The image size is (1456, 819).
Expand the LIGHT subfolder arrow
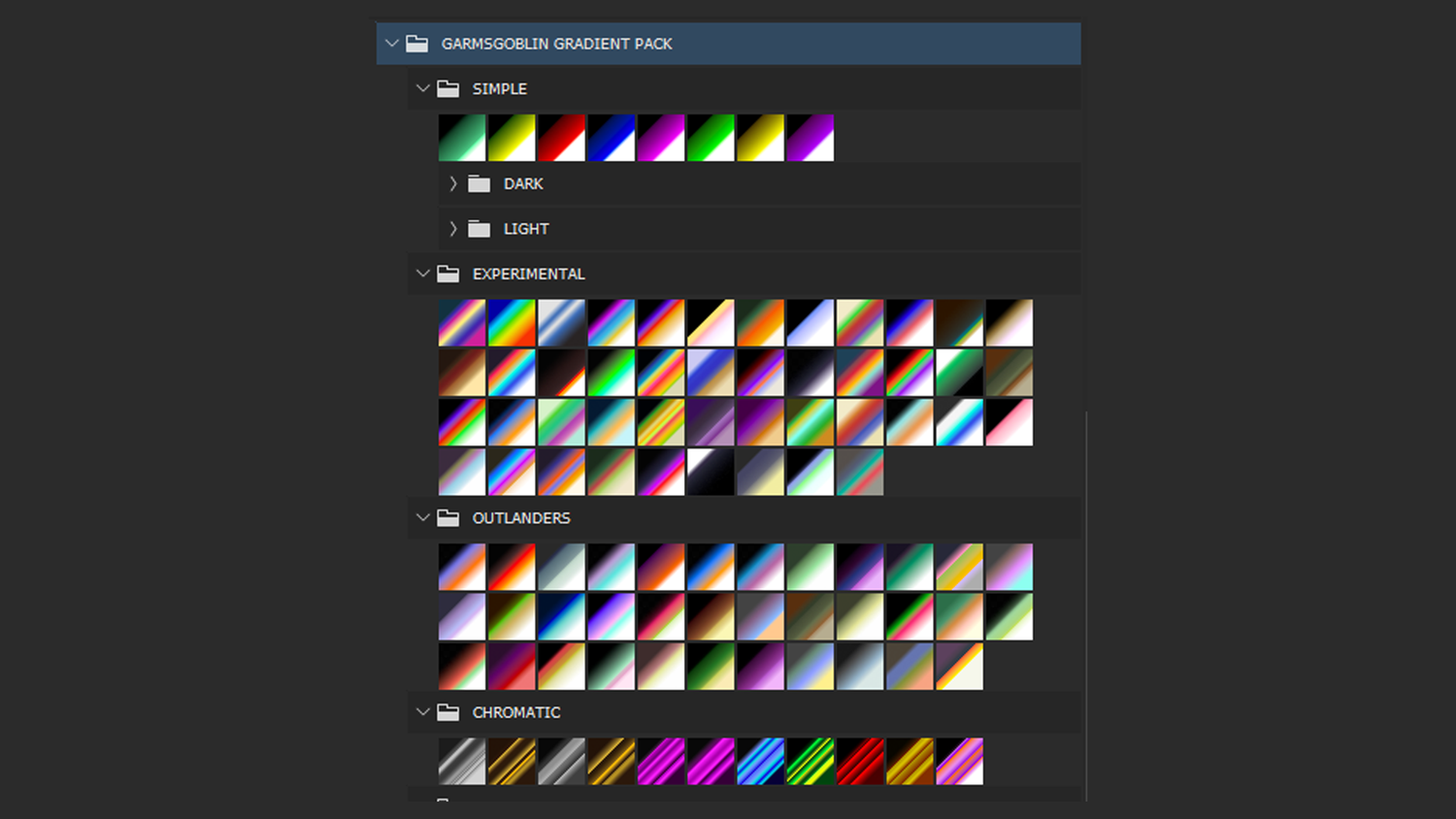[453, 229]
